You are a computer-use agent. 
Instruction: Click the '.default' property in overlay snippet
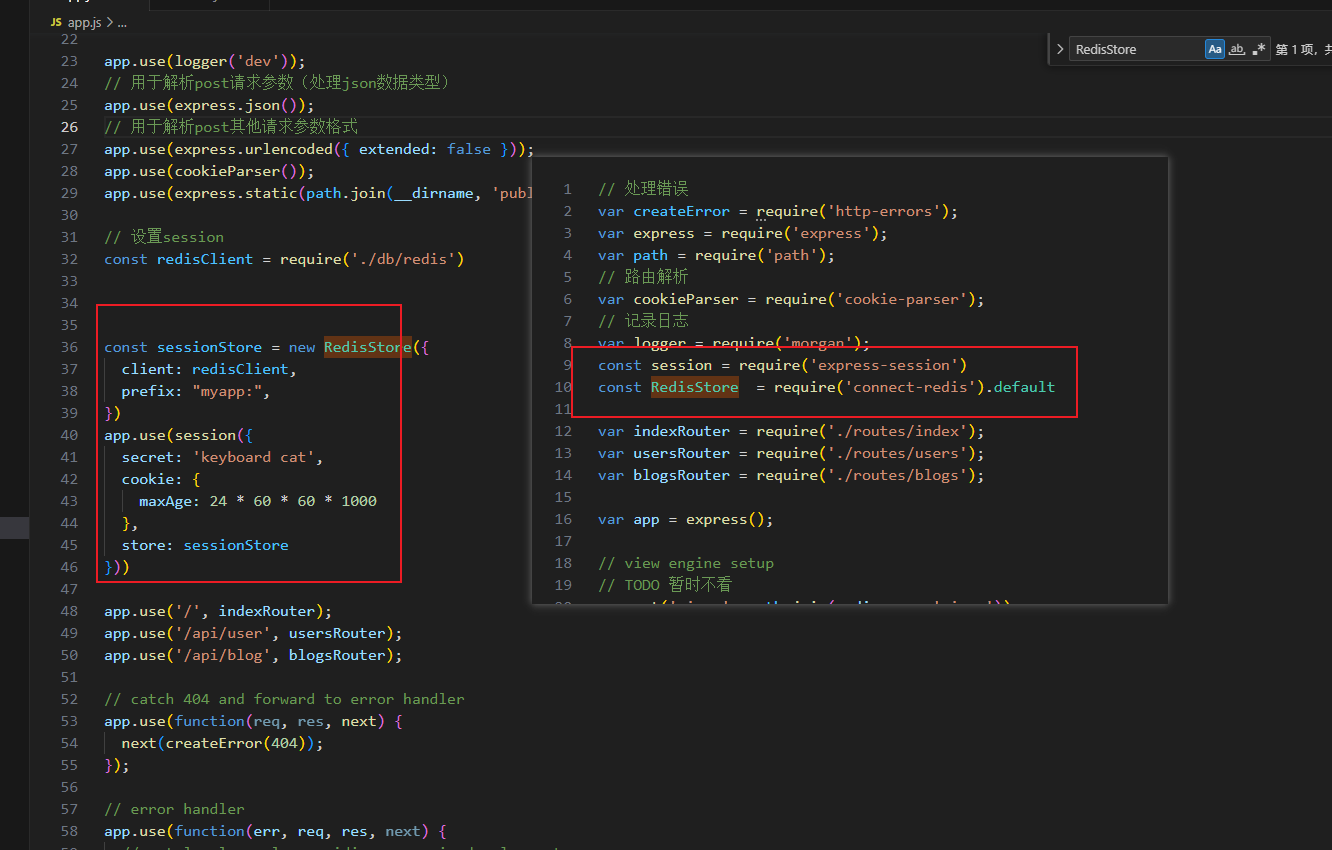pos(1020,387)
